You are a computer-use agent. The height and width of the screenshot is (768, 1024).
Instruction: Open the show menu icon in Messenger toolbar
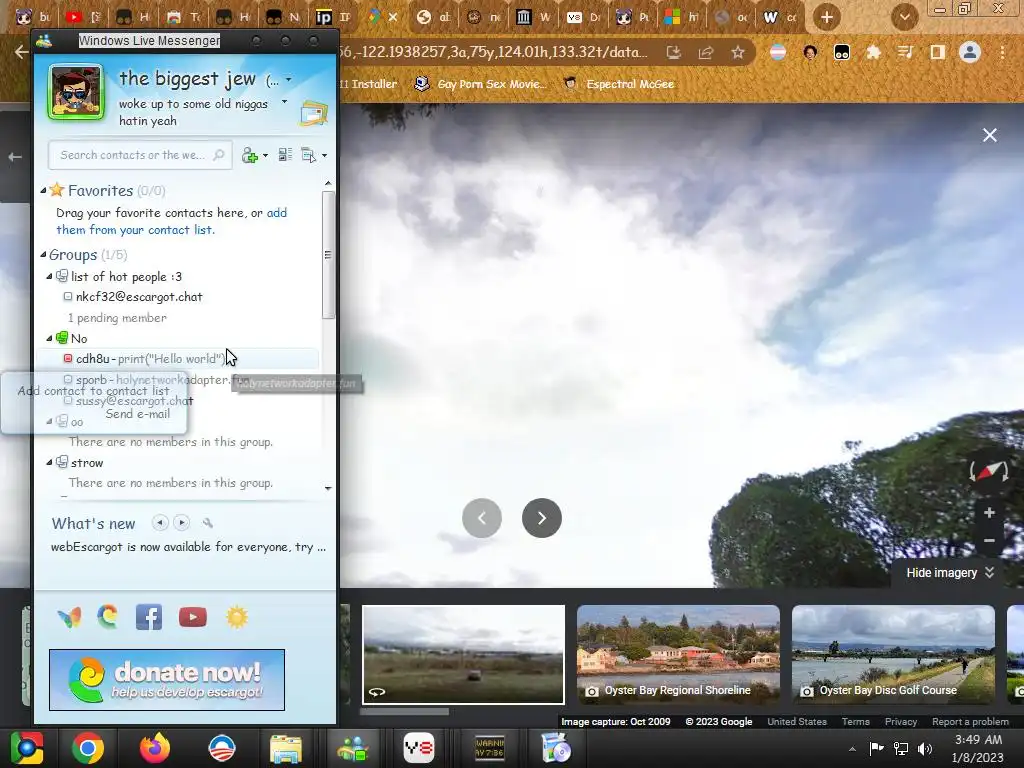coord(313,155)
